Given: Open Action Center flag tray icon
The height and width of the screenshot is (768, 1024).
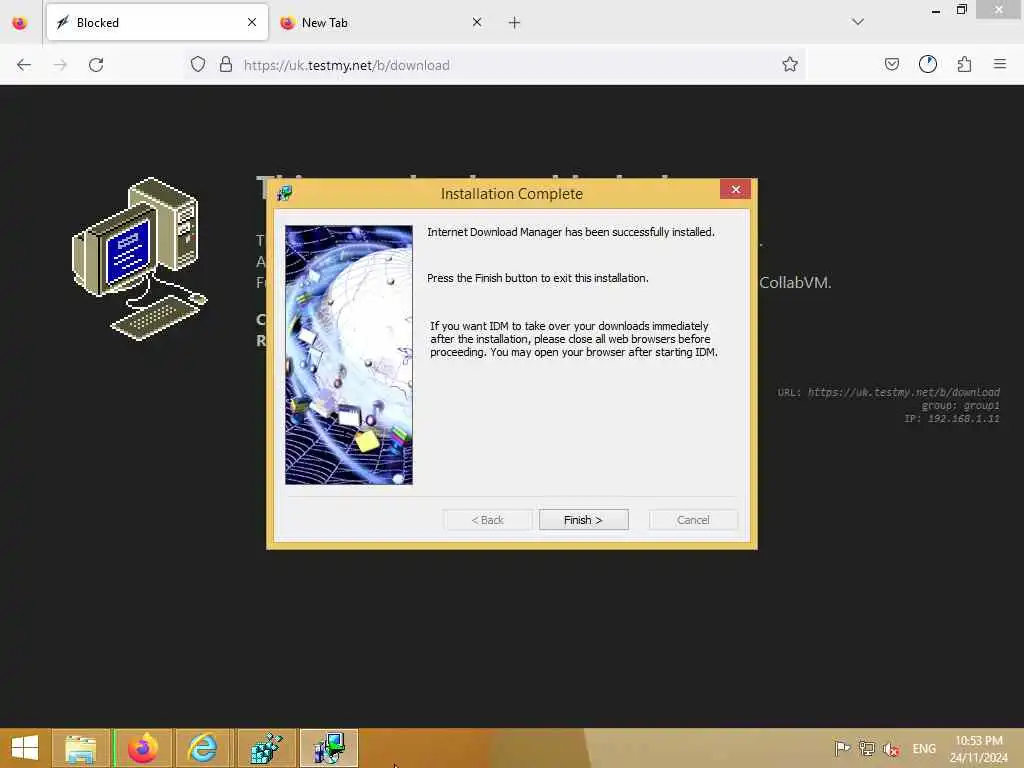Looking at the screenshot, I should (842, 748).
